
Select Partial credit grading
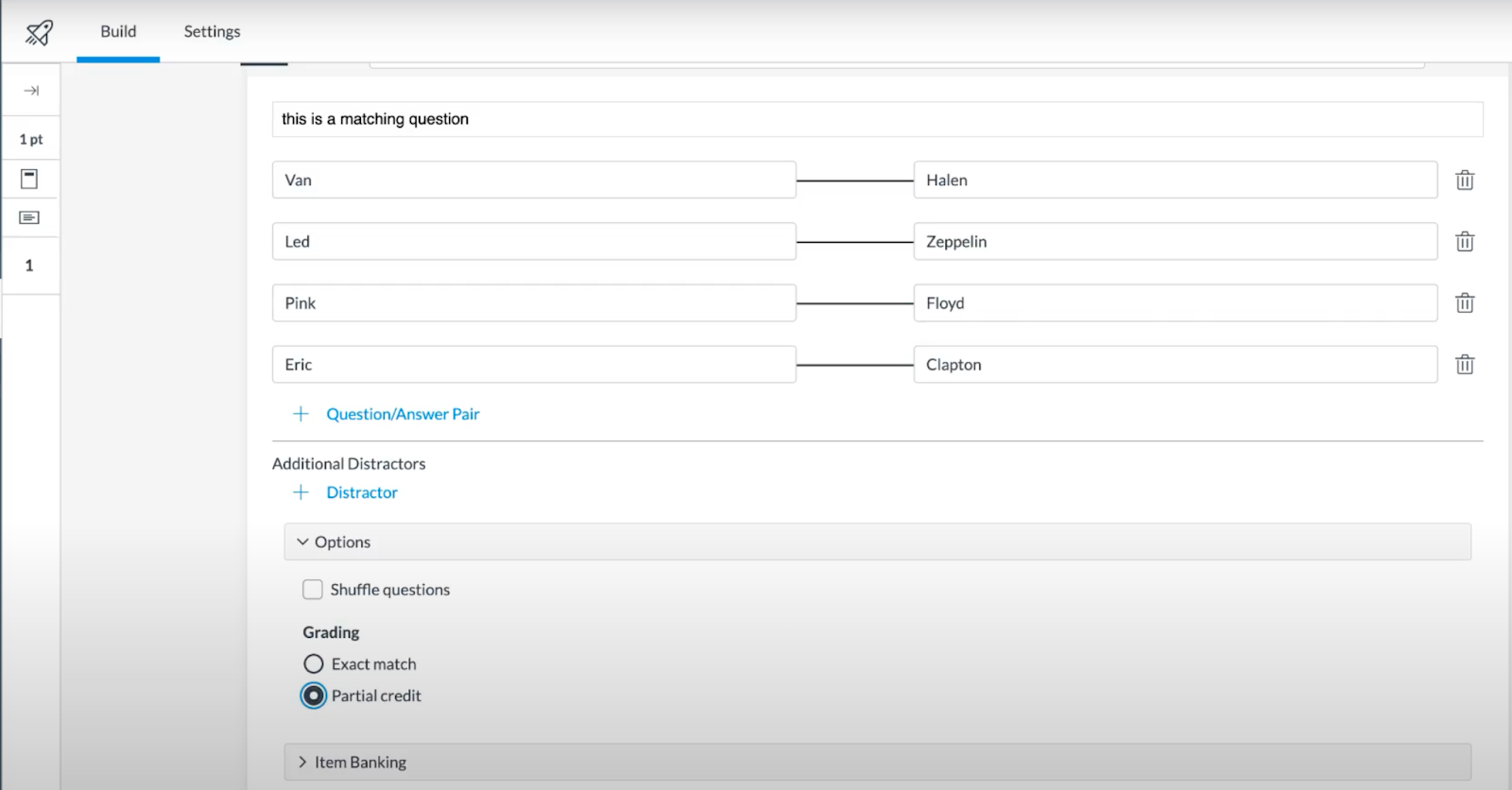pos(314,696)
